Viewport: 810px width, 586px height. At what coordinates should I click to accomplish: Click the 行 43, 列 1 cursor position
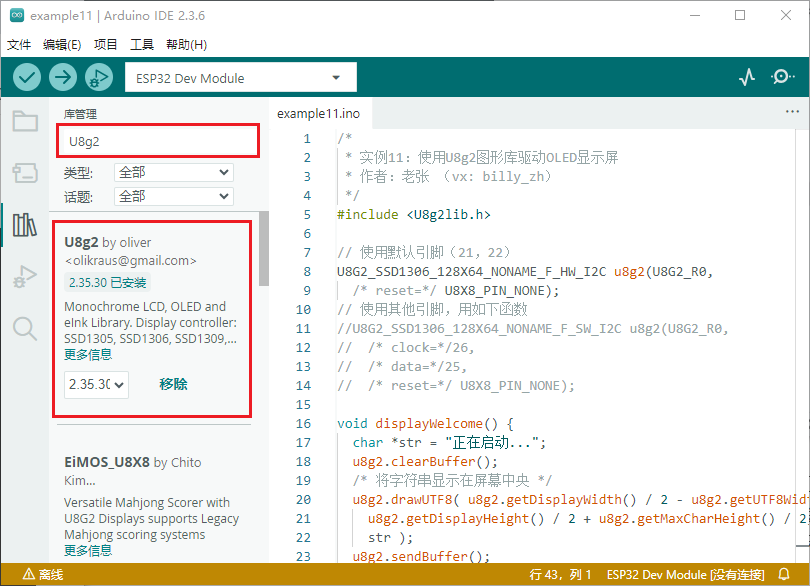coord(560,575)
